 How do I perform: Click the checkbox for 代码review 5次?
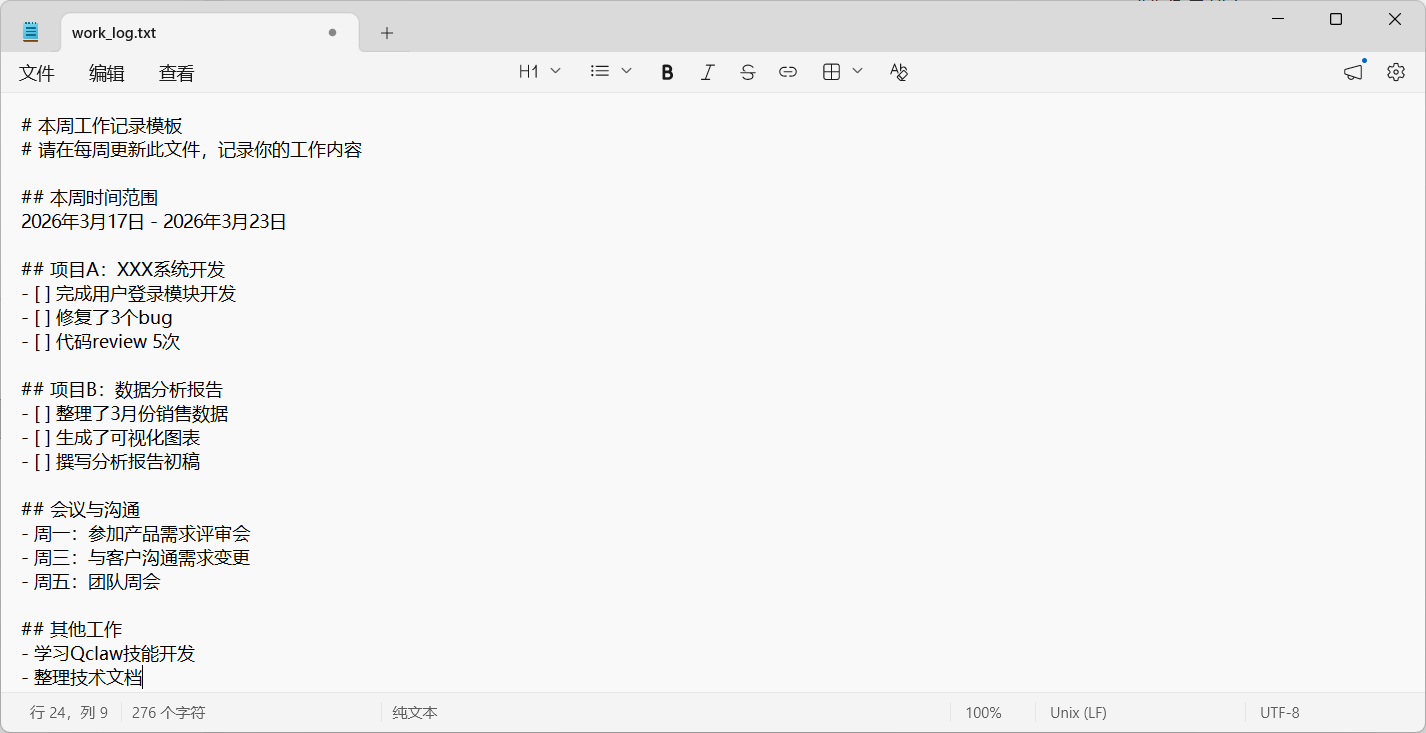[42, 342]
